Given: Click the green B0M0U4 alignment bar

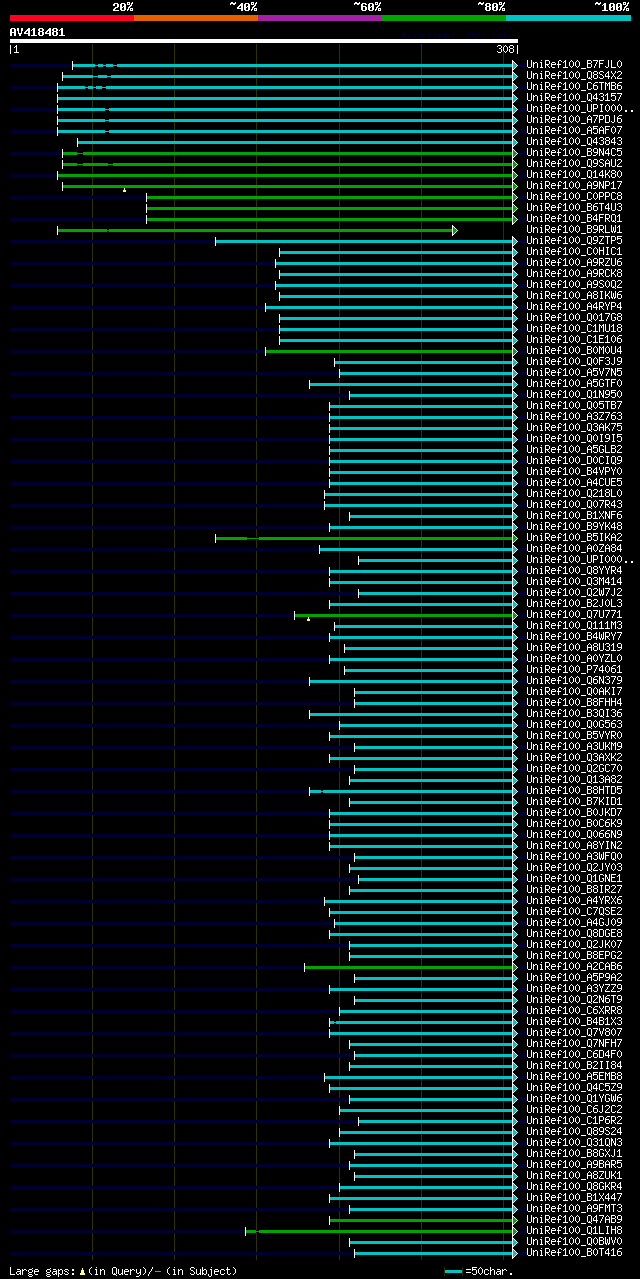Looking at the screenshot, I should (x=391, y=351).
